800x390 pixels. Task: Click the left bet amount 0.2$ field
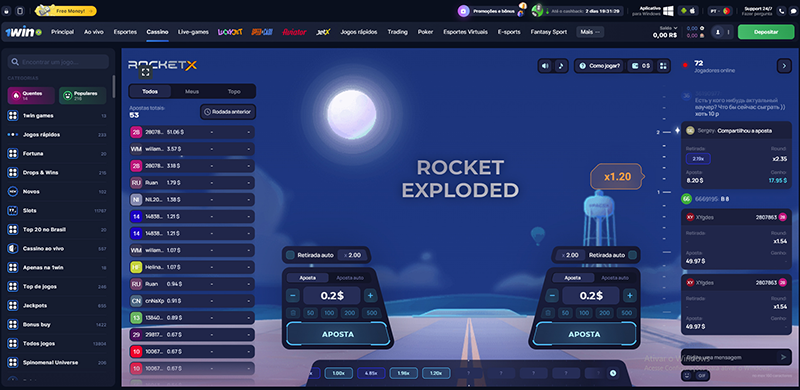click(332, 295)
